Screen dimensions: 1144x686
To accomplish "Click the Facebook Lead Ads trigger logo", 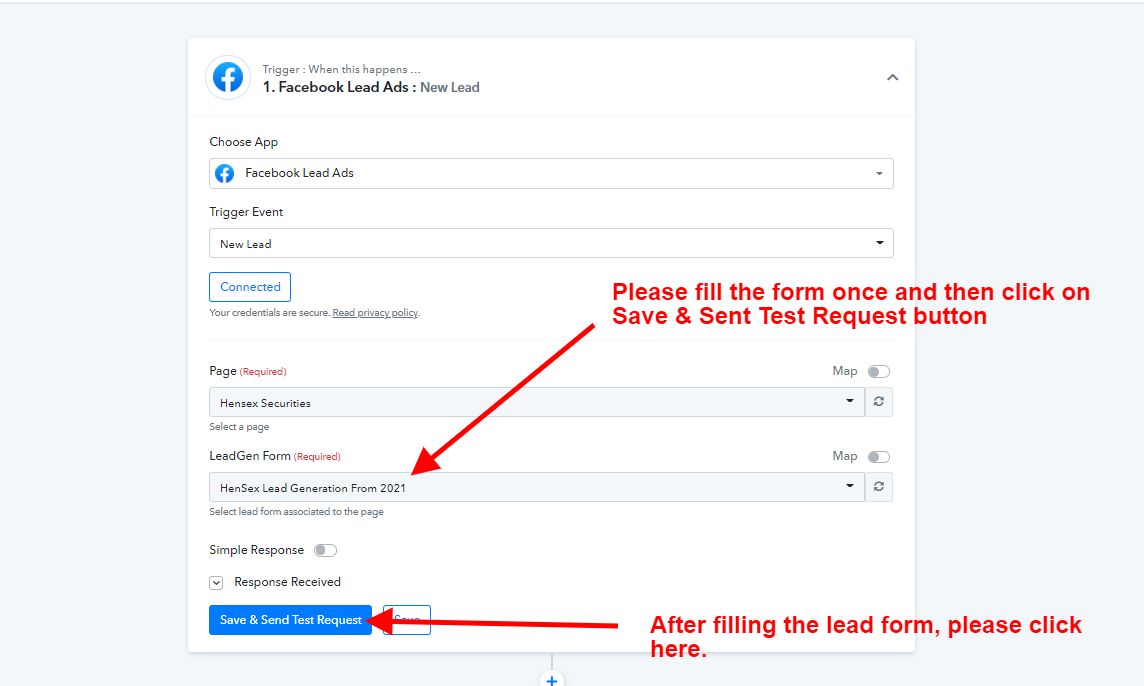I will [228, 77].
